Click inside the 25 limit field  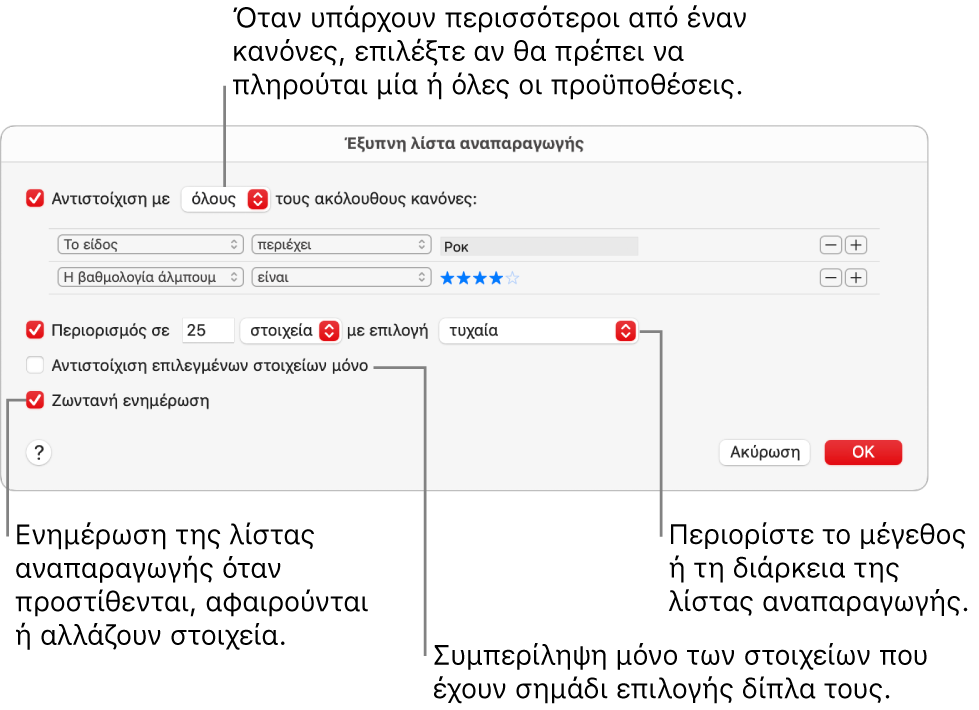207,331
